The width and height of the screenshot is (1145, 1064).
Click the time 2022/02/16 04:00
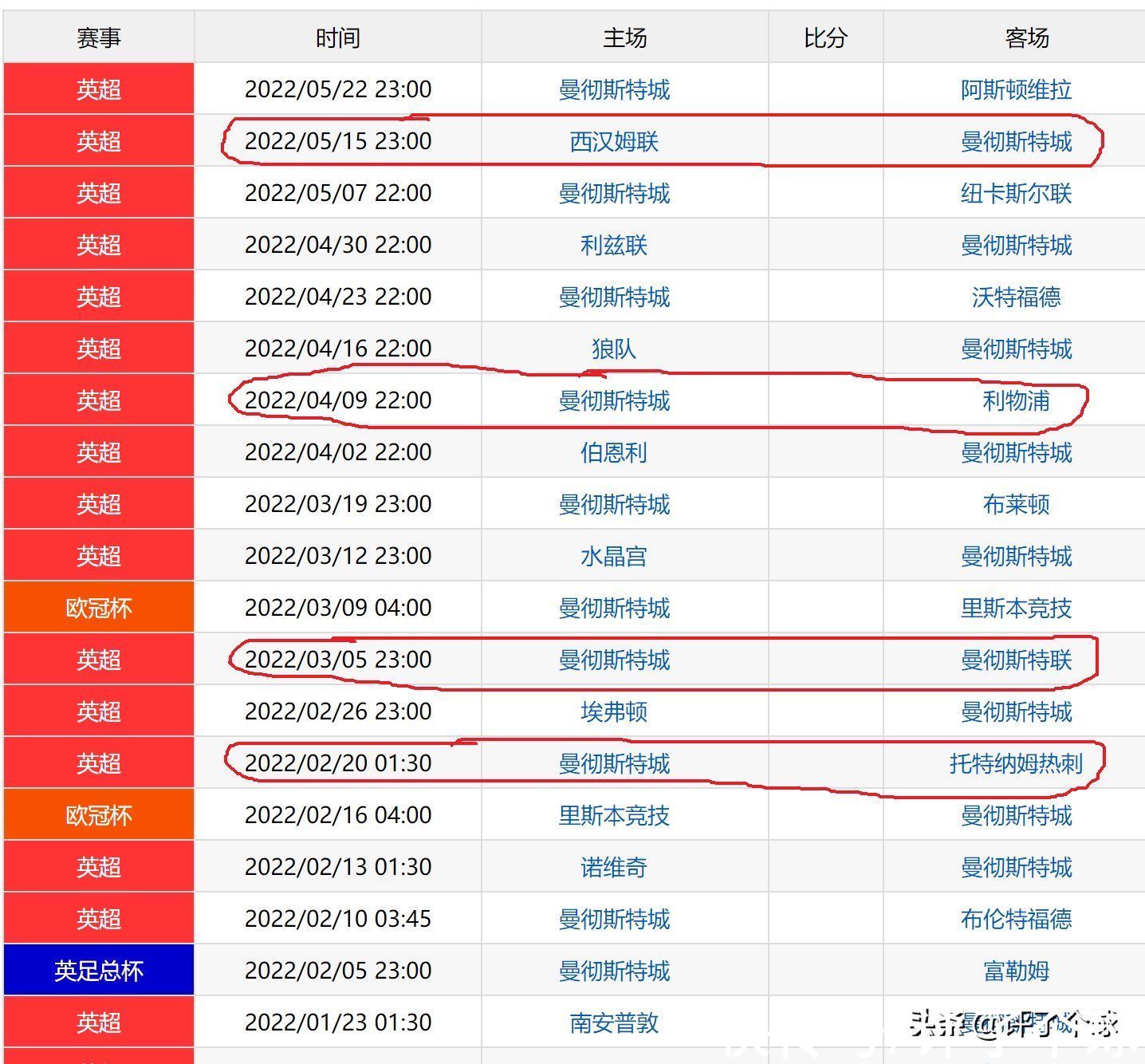tap(338, 815)
